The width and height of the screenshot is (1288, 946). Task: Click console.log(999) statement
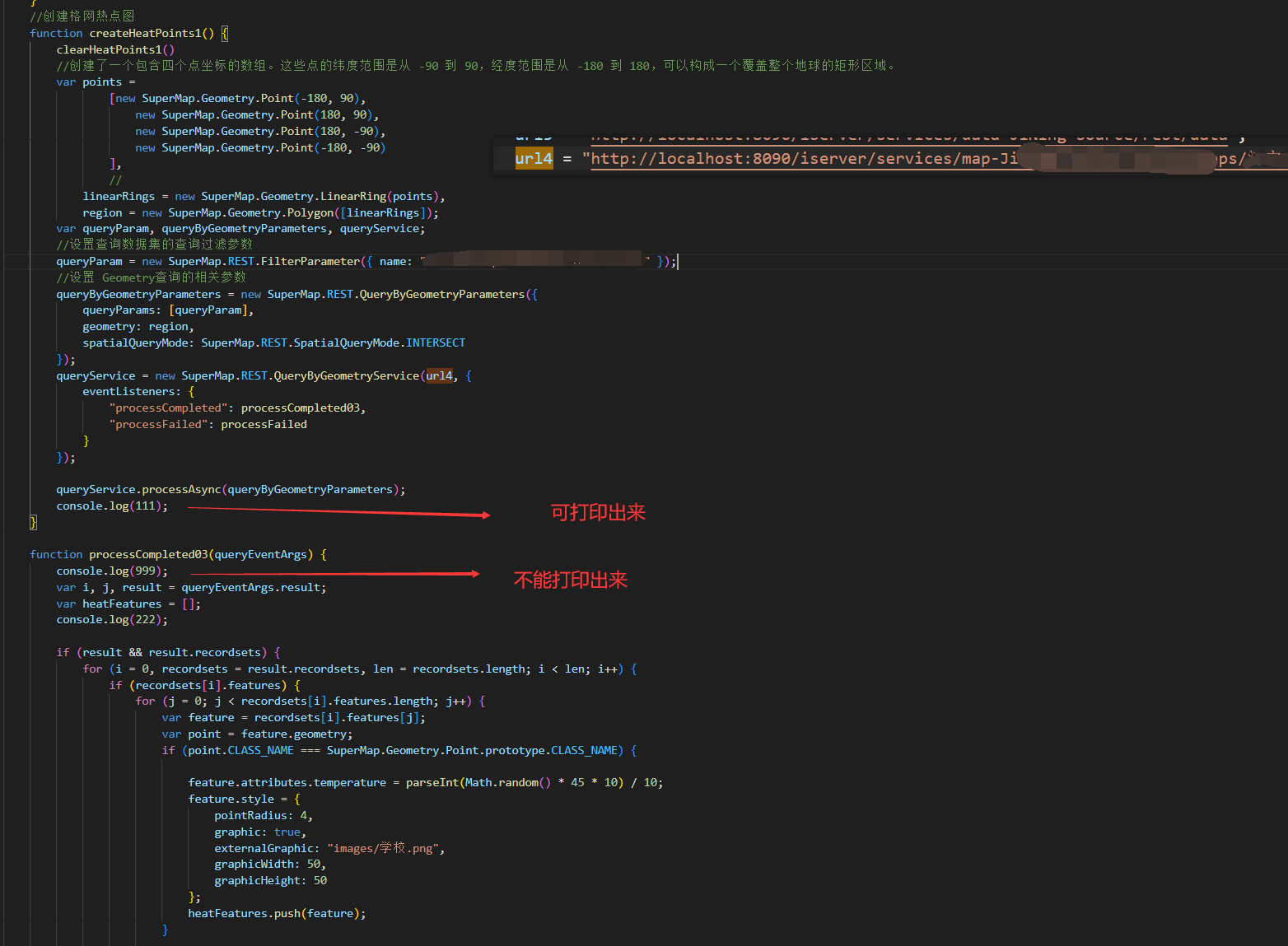[x=112, y=571]
